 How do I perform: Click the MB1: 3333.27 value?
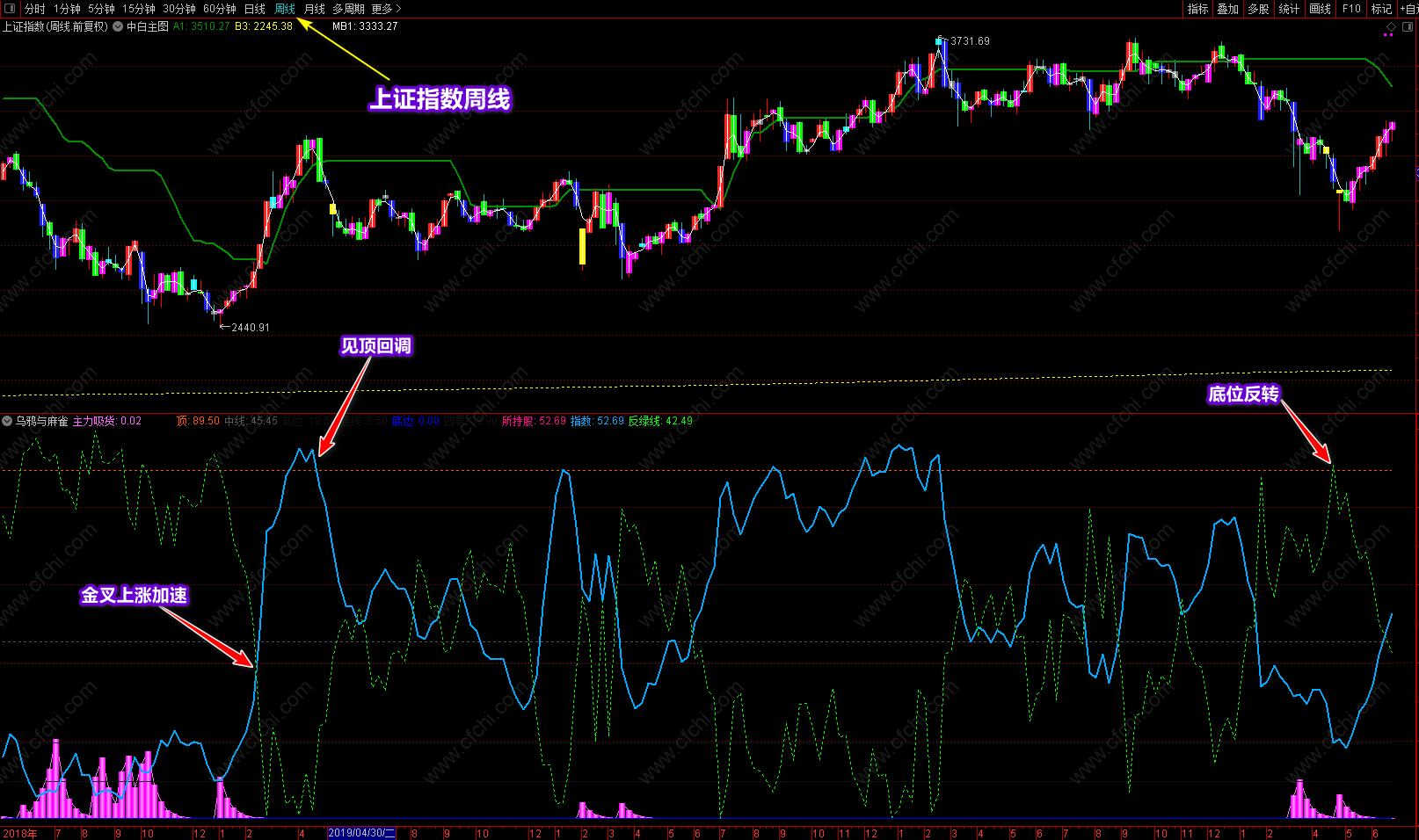click(x=365, y=26)
